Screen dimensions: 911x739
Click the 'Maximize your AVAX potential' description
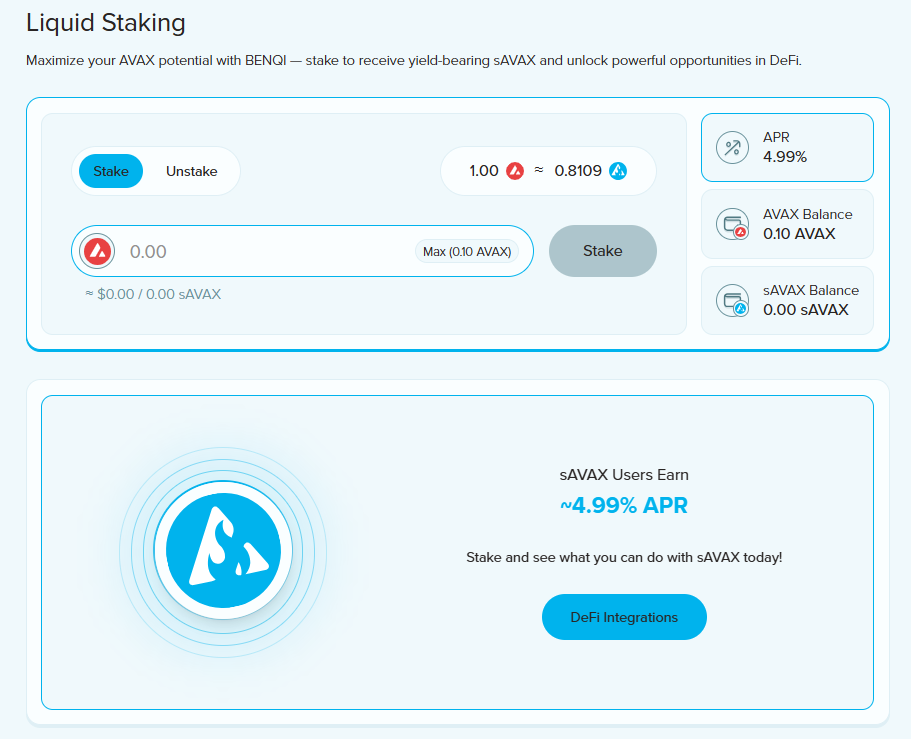(414, 60)
